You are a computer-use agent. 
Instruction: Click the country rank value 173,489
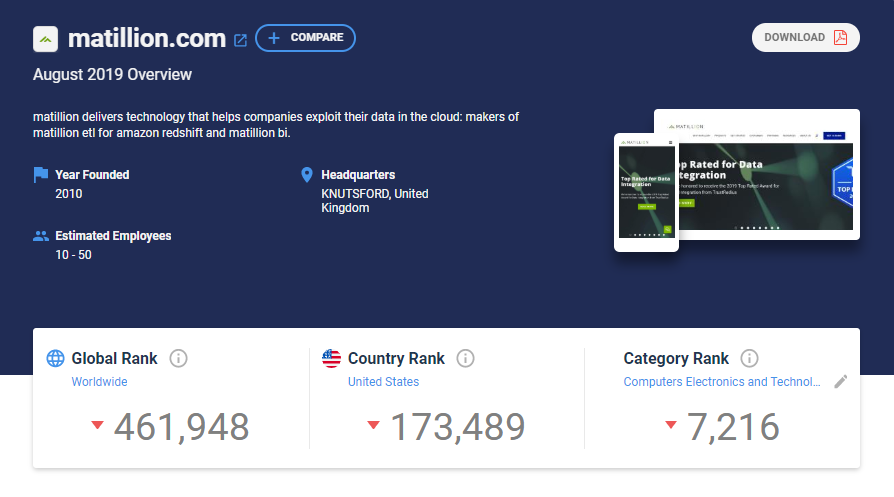(x=457, y=427)
